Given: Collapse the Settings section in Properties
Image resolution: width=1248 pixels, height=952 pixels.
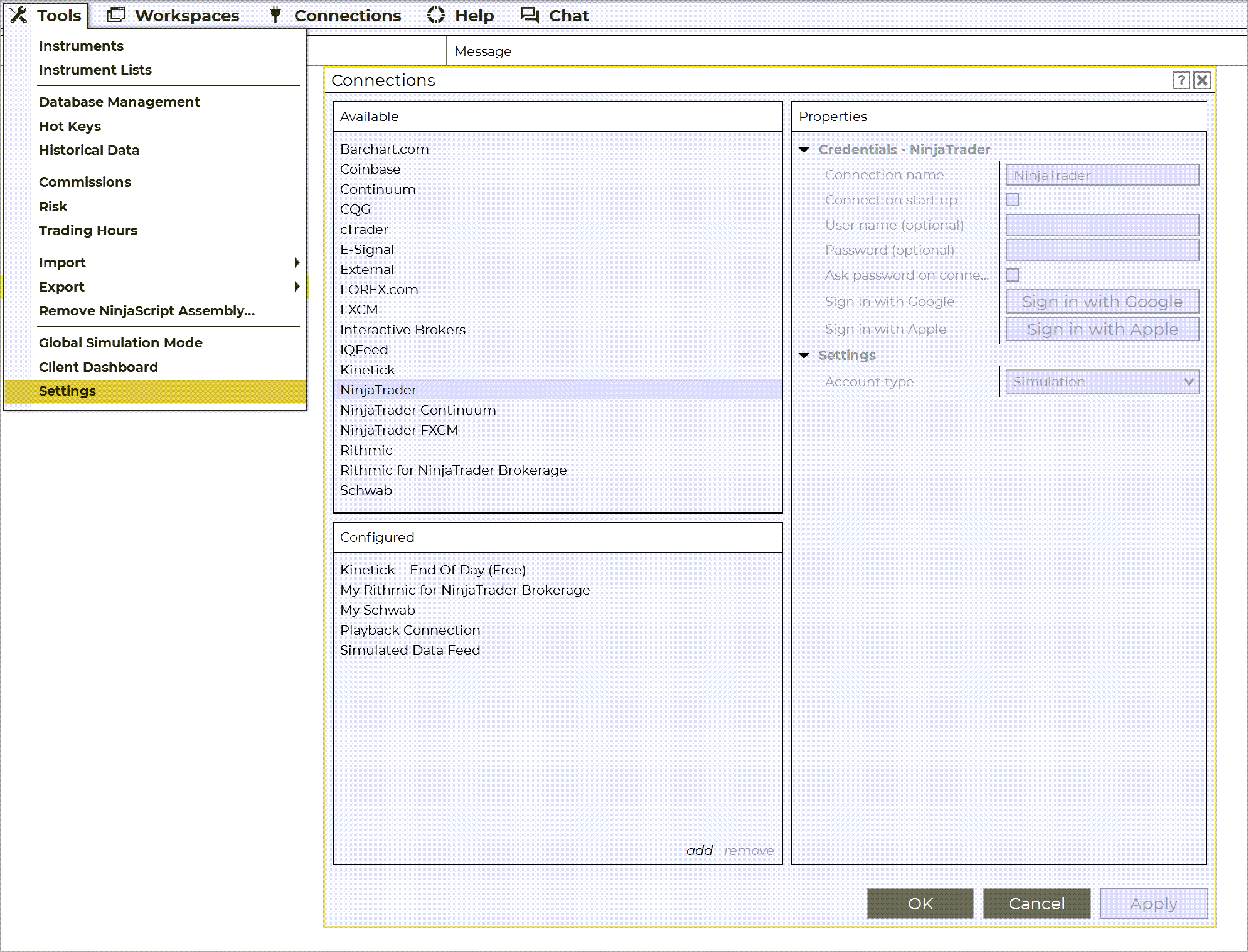Looking at the screenshot, I should pos(804,356).
